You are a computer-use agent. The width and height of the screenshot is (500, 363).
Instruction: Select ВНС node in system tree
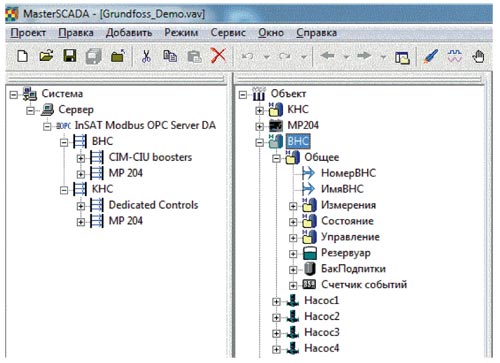coord(102,141)
